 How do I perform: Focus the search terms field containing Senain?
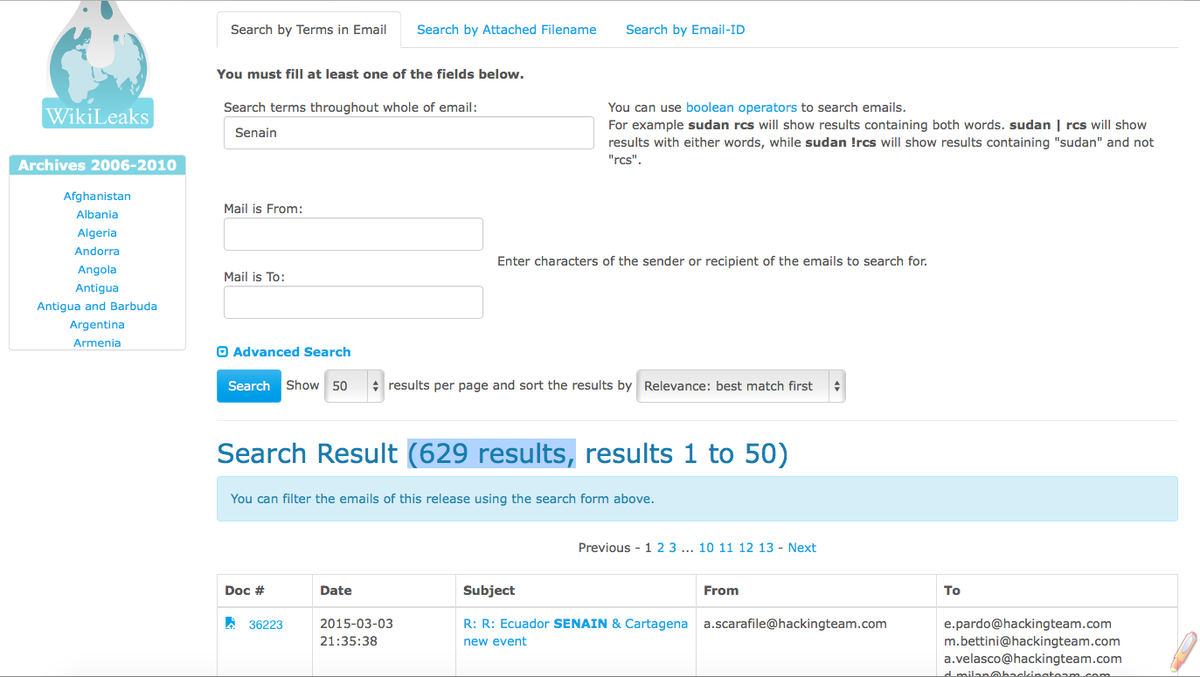pyautogui.click(x=408, y=133)
